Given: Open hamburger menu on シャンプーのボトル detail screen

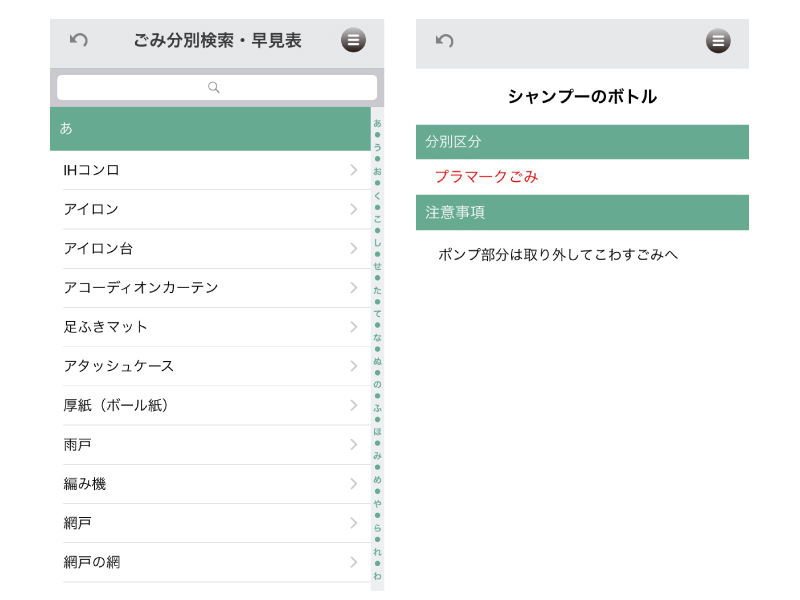Looking at the screenshot, I should 718,41.
